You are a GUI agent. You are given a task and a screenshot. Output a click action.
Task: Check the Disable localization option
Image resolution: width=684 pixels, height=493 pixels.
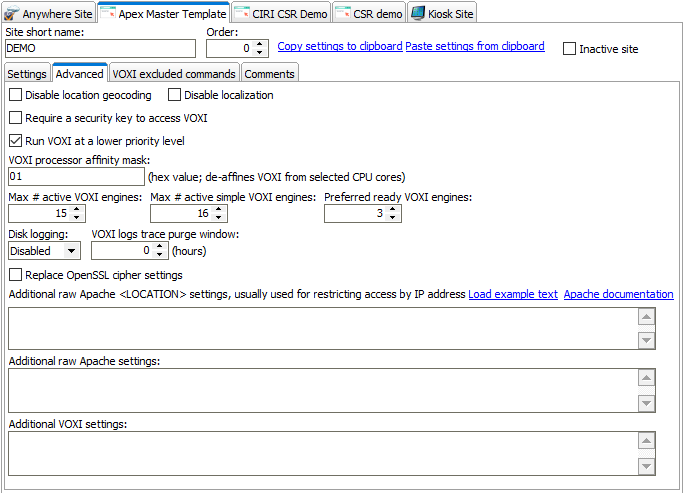click(175, 96)
